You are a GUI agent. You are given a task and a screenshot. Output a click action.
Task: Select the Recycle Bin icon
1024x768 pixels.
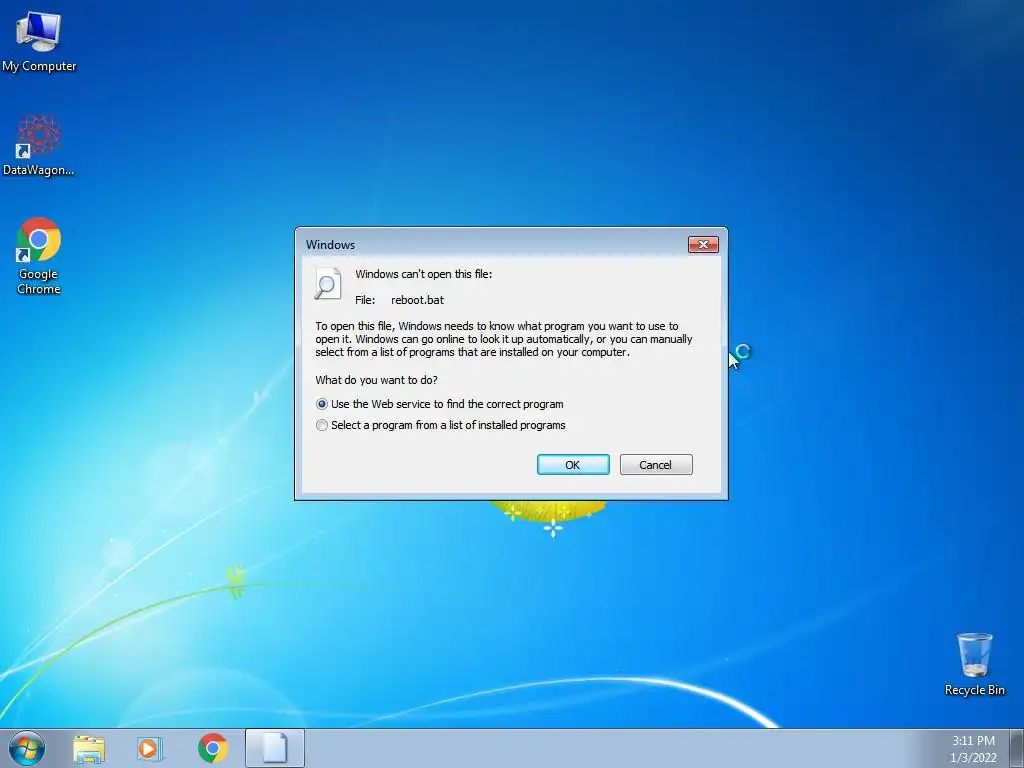pyautogui.click(x=974, y=664)
